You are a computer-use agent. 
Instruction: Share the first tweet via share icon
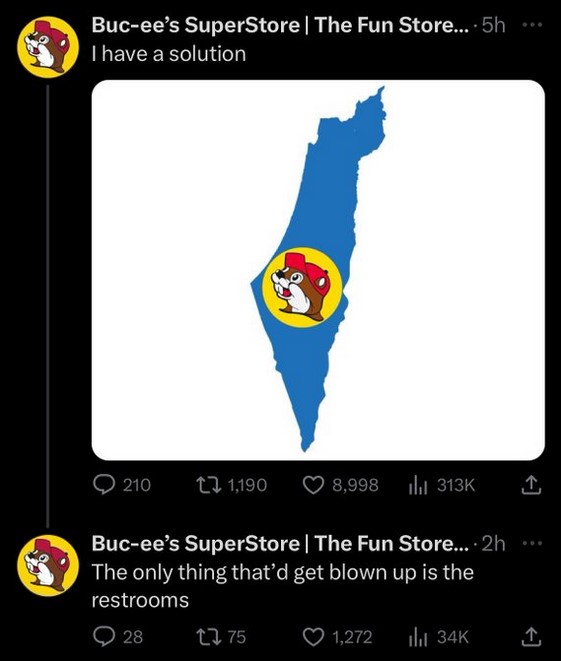tap(531, 485)
